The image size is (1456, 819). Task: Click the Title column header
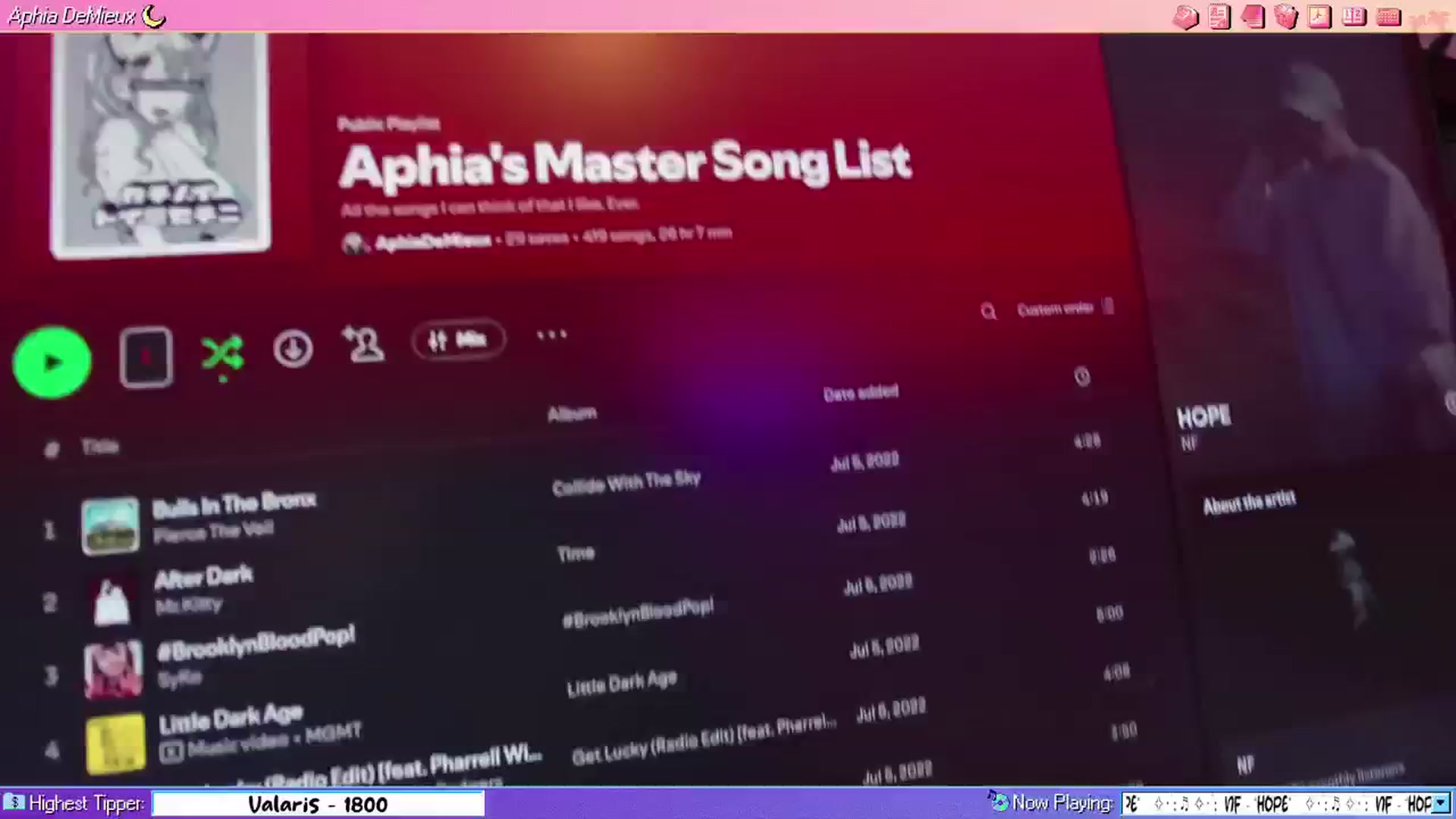click(x=100, y=446)
